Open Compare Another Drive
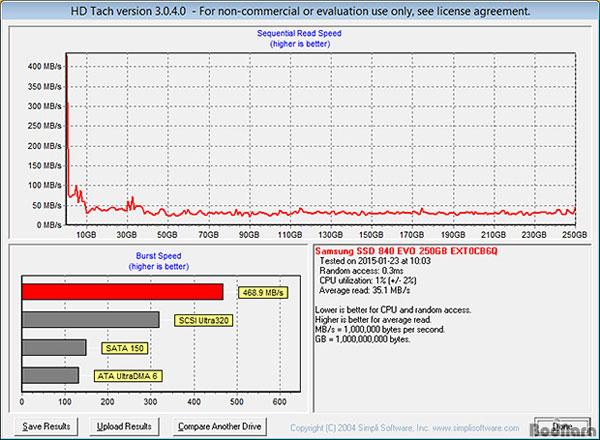The image size is (600, 440). 220,426
